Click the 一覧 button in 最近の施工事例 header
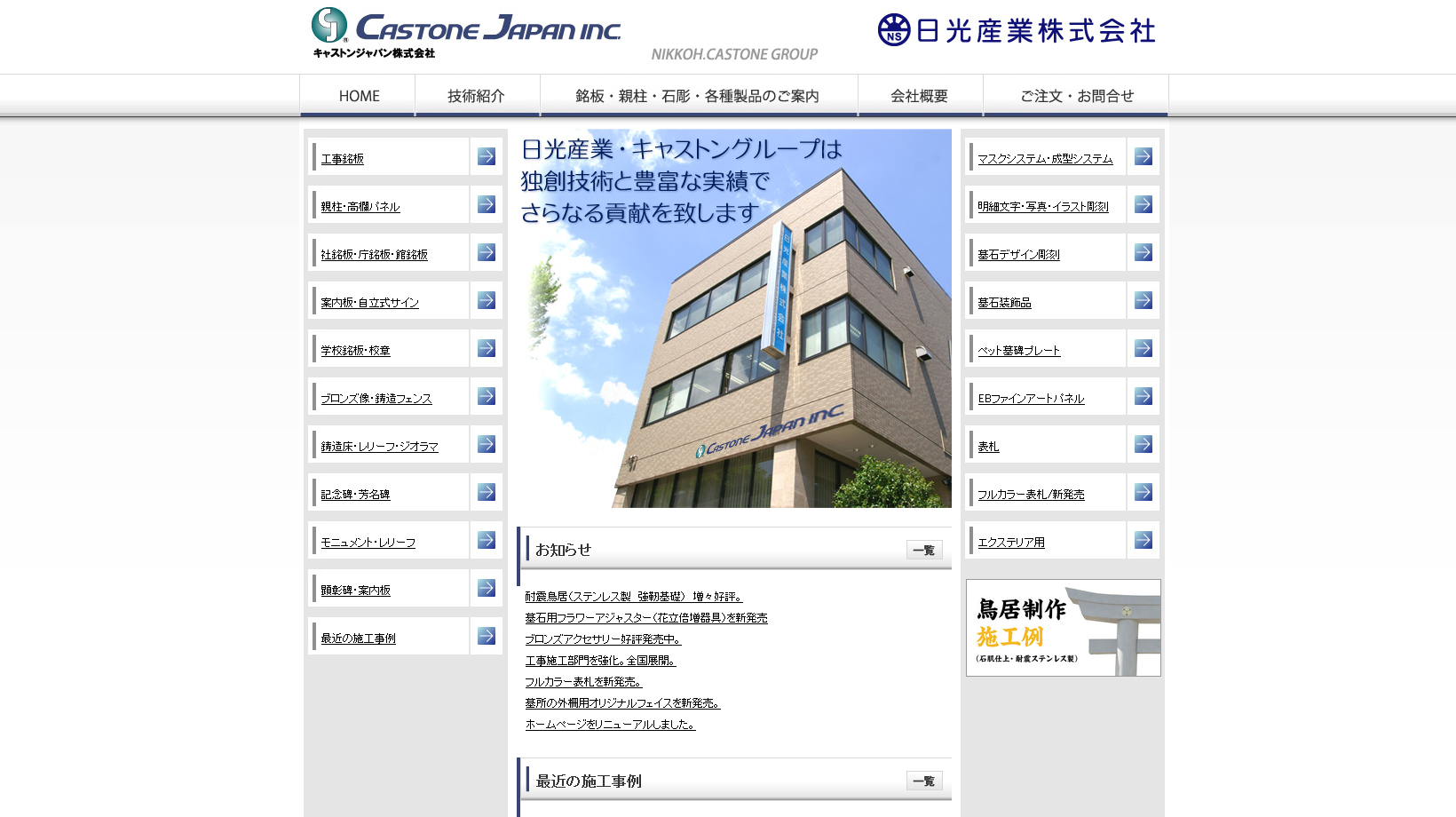Image resolution: width=1456 pixels, height=817 pixels. coord(924,781)
